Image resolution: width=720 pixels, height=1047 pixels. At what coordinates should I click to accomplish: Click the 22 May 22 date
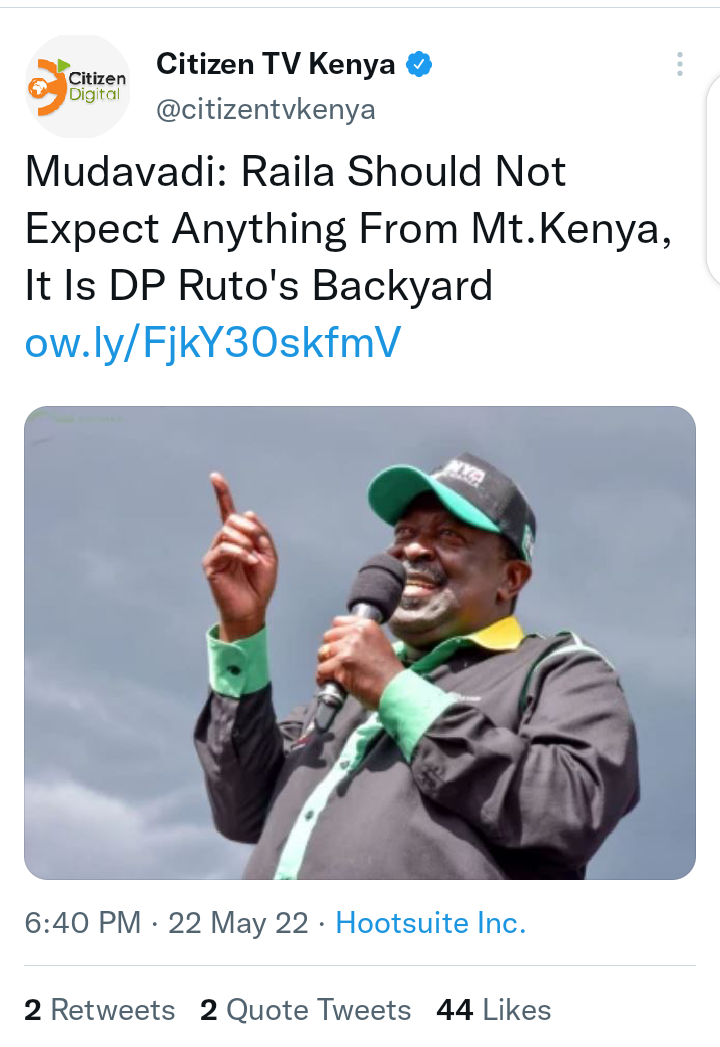(238, 923)
